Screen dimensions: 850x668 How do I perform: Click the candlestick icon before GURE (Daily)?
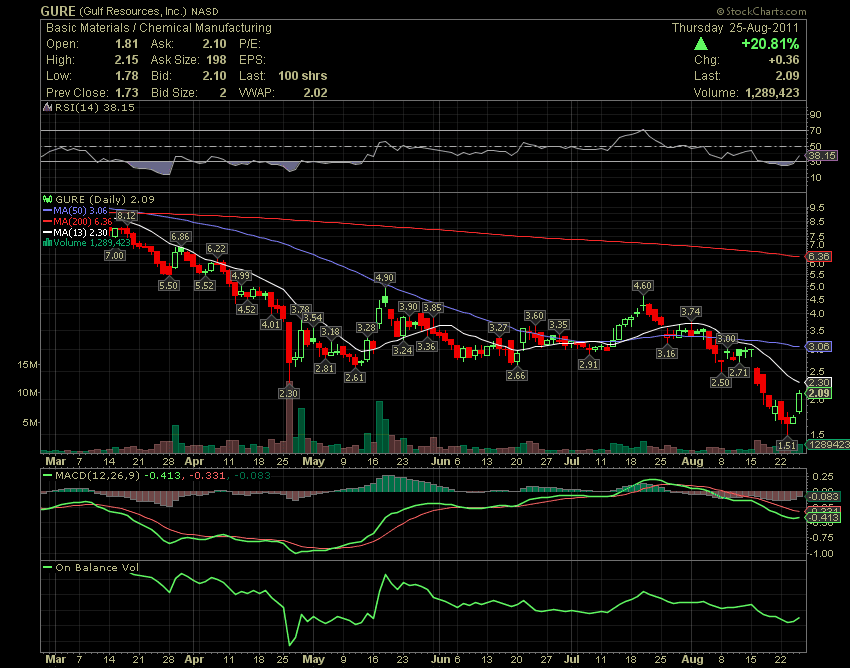coord(48,200)
